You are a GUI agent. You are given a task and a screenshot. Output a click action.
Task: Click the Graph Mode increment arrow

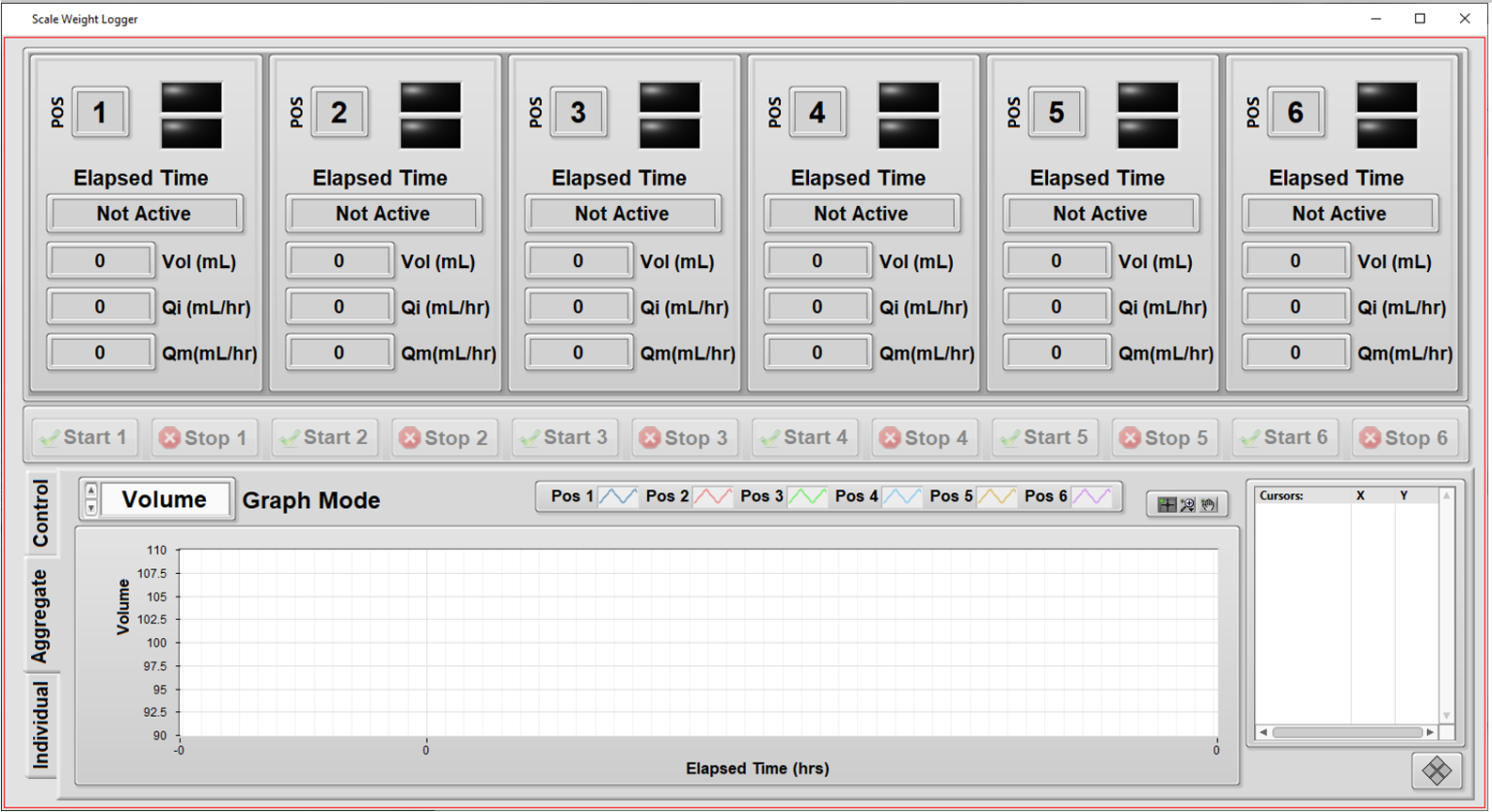coord(89,491)
